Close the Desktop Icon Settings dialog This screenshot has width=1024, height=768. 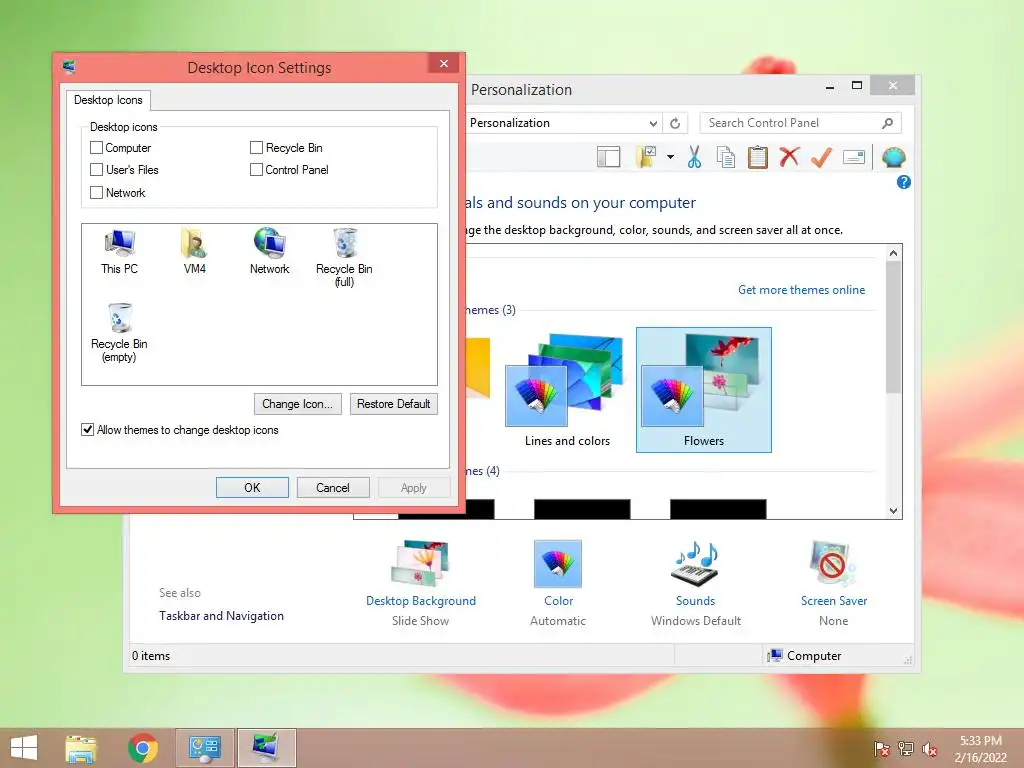point(444,63)
